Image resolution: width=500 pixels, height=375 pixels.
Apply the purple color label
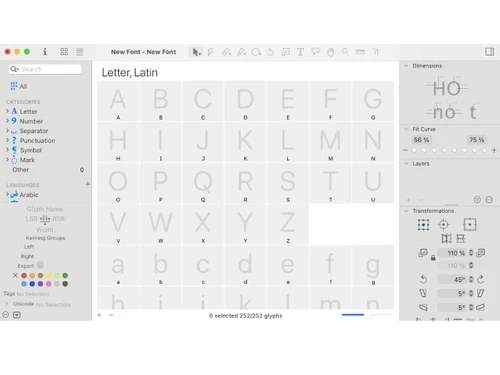40,284
